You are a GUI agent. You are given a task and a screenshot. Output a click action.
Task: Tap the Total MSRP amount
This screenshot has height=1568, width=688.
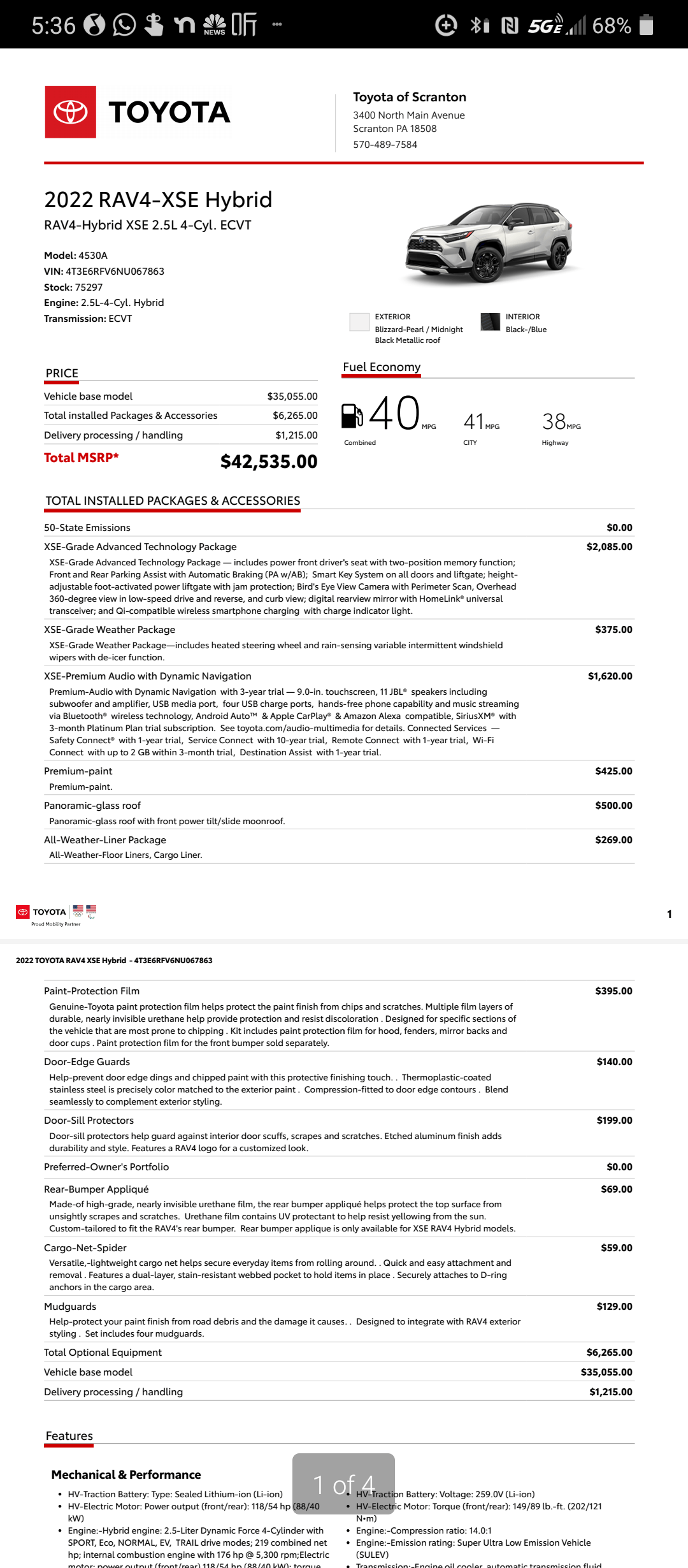269,461
